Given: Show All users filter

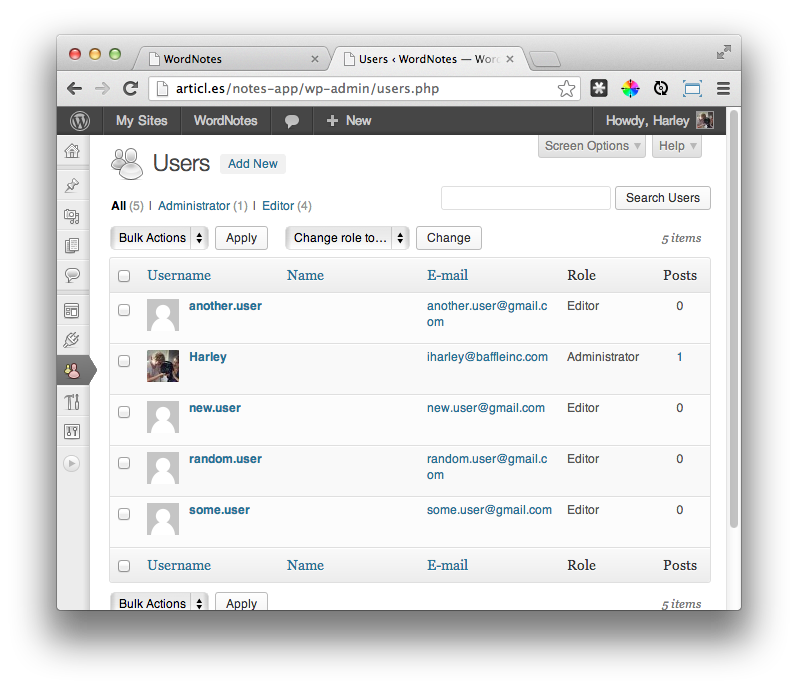Looking at the screenshot, I should [x=119, y=206].
